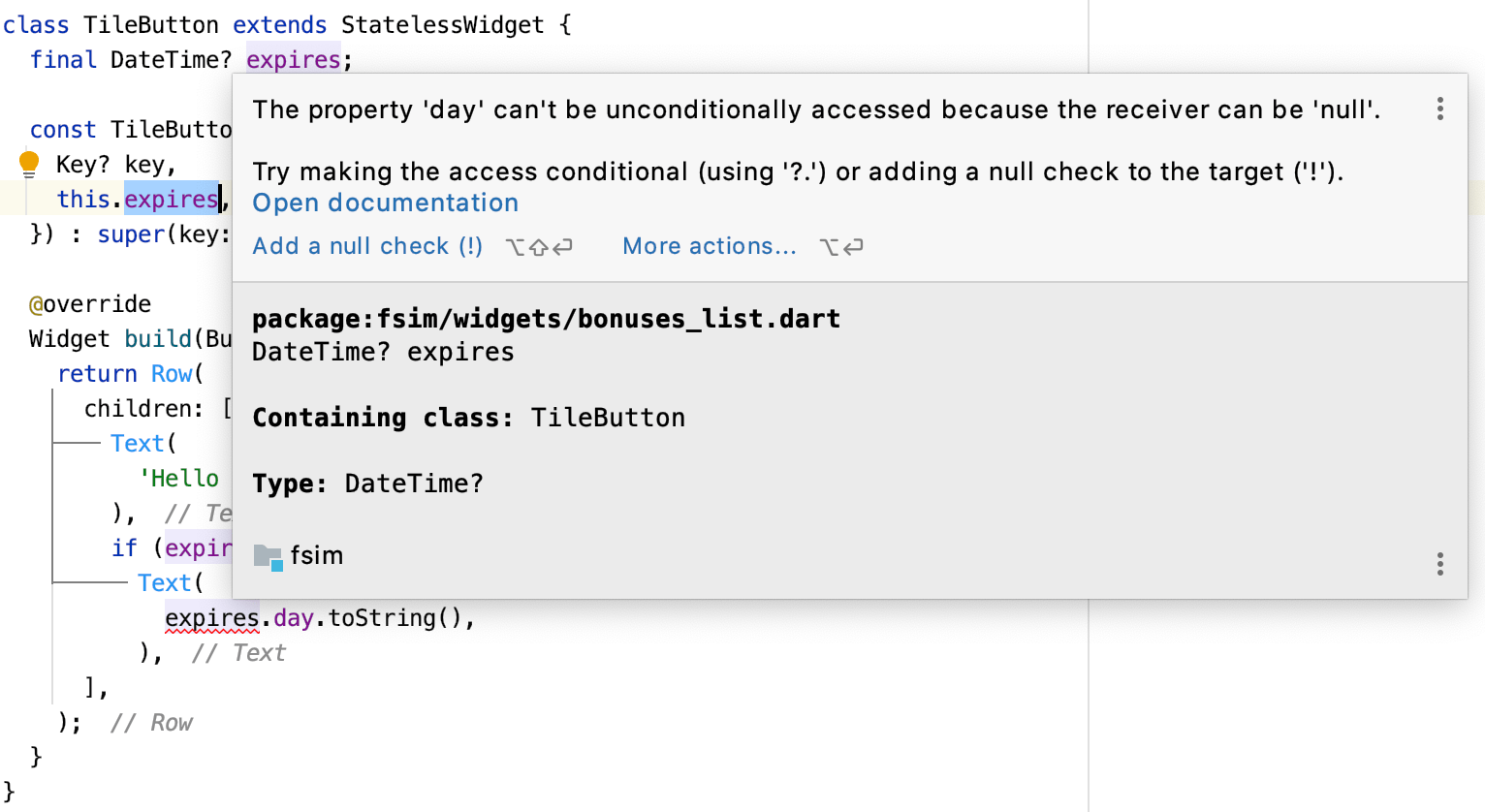The width and height of the screenshot is (1485, 812).
Task: Click the fsim module folder icon
Action: tap(268, 556)
